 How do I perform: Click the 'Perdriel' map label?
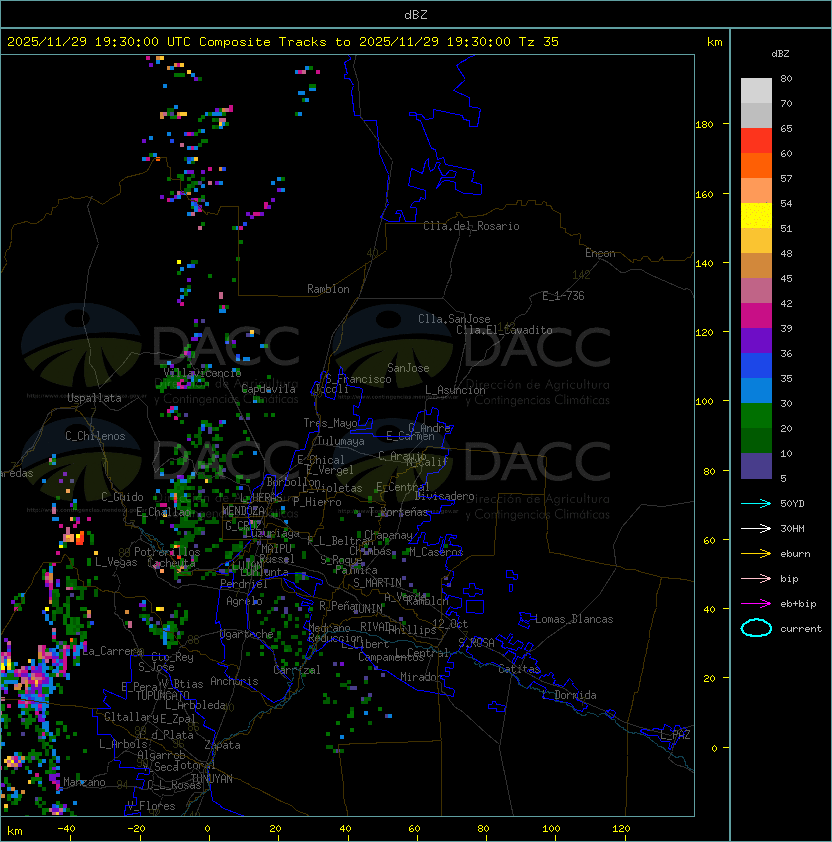[244, 583]
